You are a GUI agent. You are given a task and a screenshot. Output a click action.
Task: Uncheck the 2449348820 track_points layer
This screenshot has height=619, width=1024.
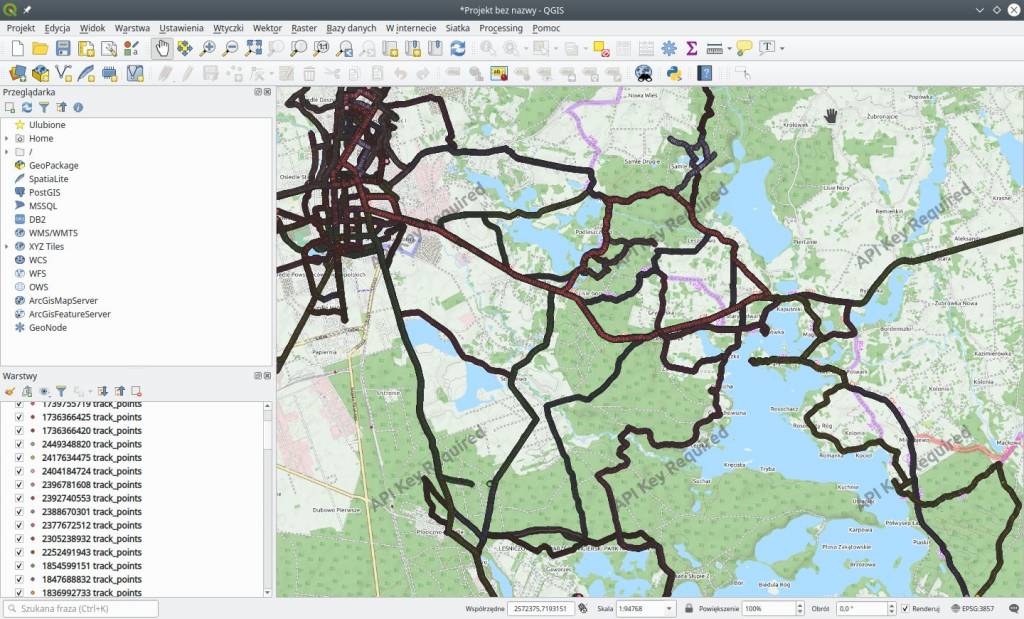pos(19,444)
